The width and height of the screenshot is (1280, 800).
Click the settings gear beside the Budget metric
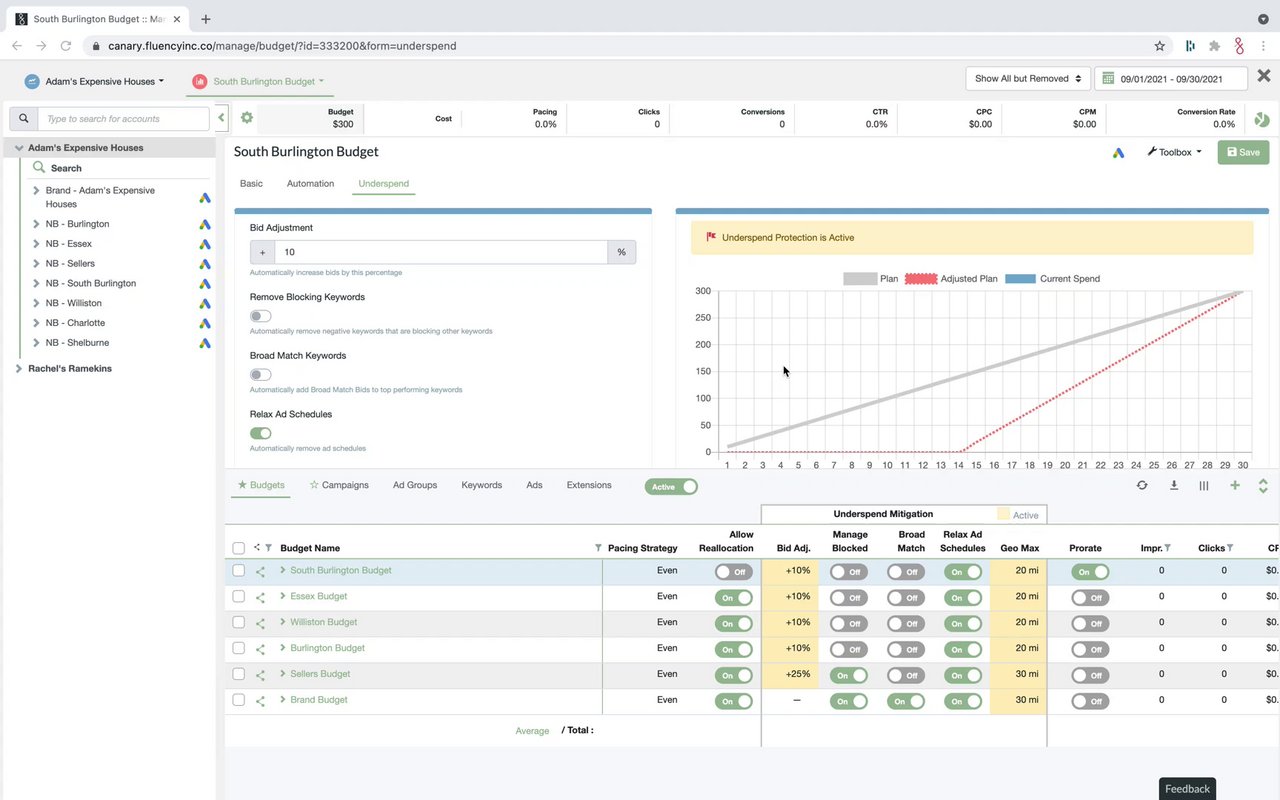pyautogui.click(x=247, y=118)
